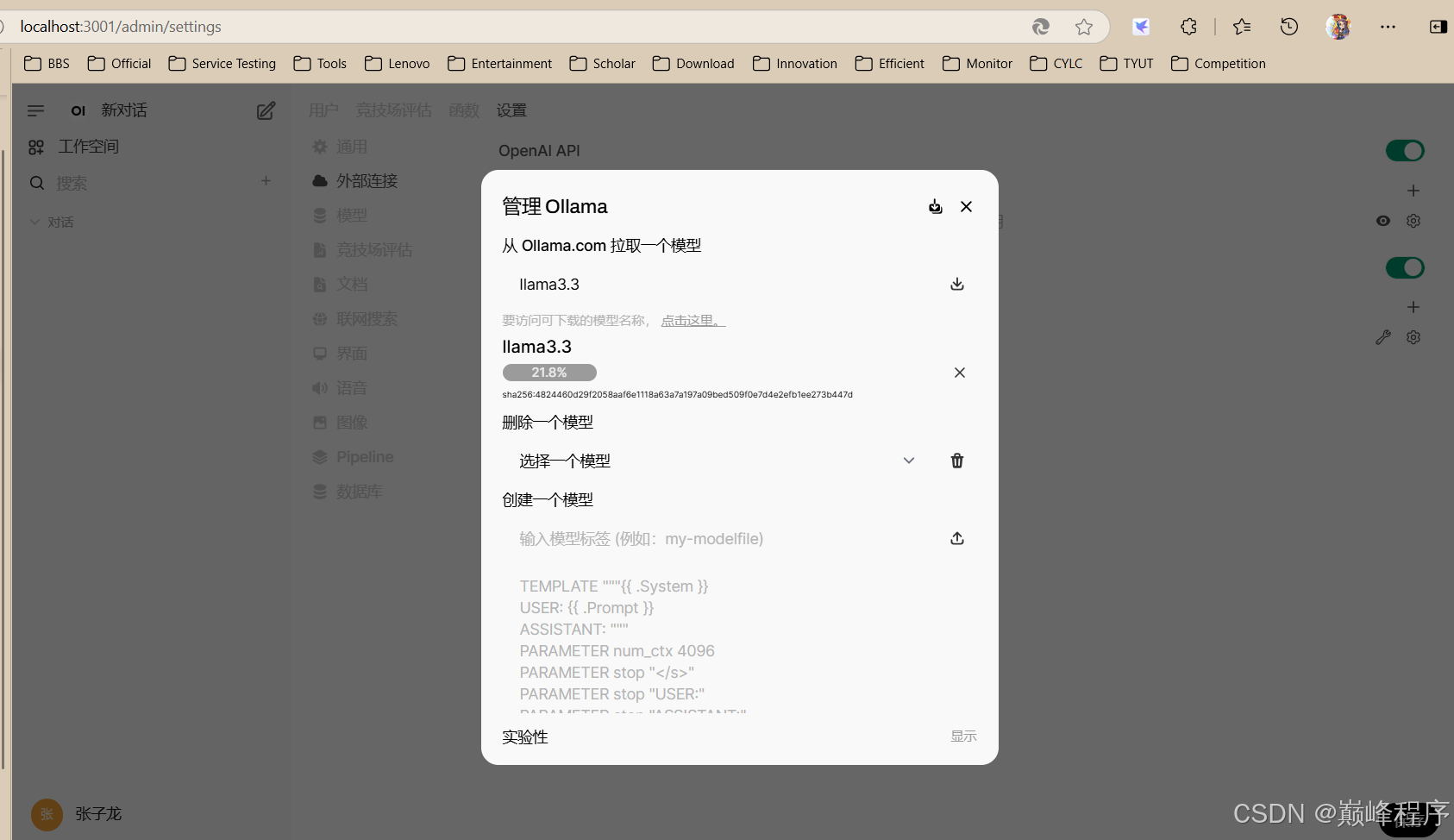Image resolution: width=1454 pixels, height=840 pixels.
Task: Open the Service Testing bookmark folder
Action: pos(222,64)
